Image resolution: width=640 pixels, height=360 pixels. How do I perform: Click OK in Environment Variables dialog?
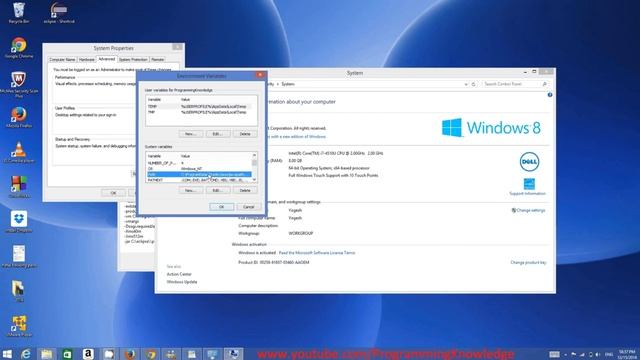222,207
